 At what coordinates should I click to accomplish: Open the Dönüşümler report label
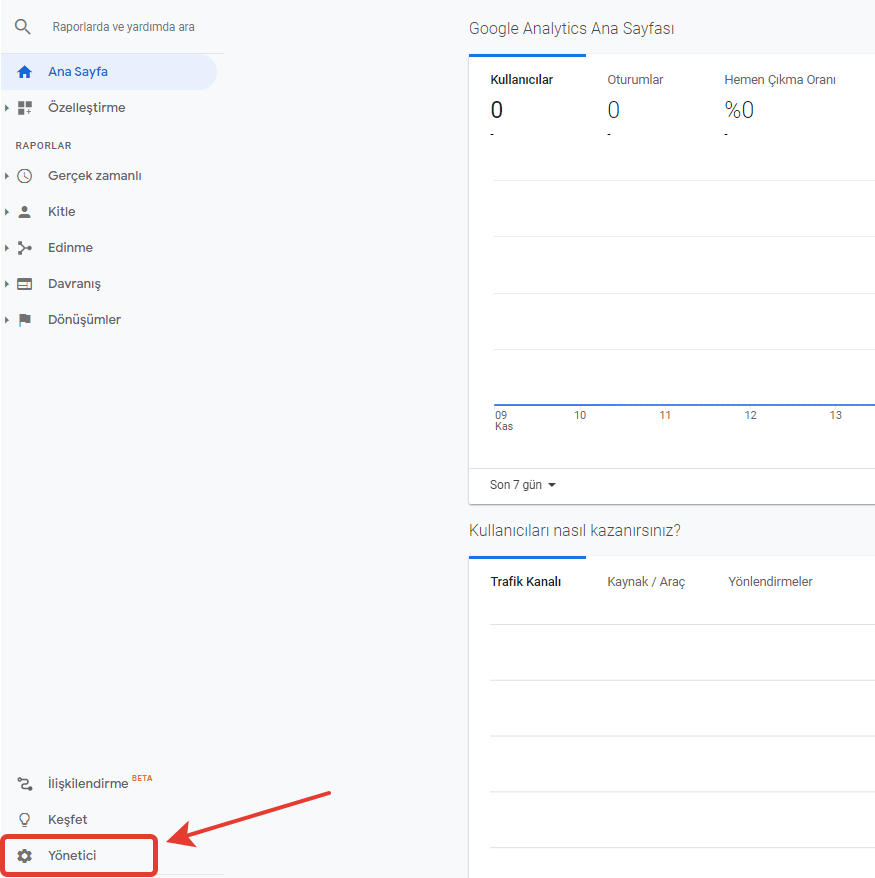click(x=85, y=320)
